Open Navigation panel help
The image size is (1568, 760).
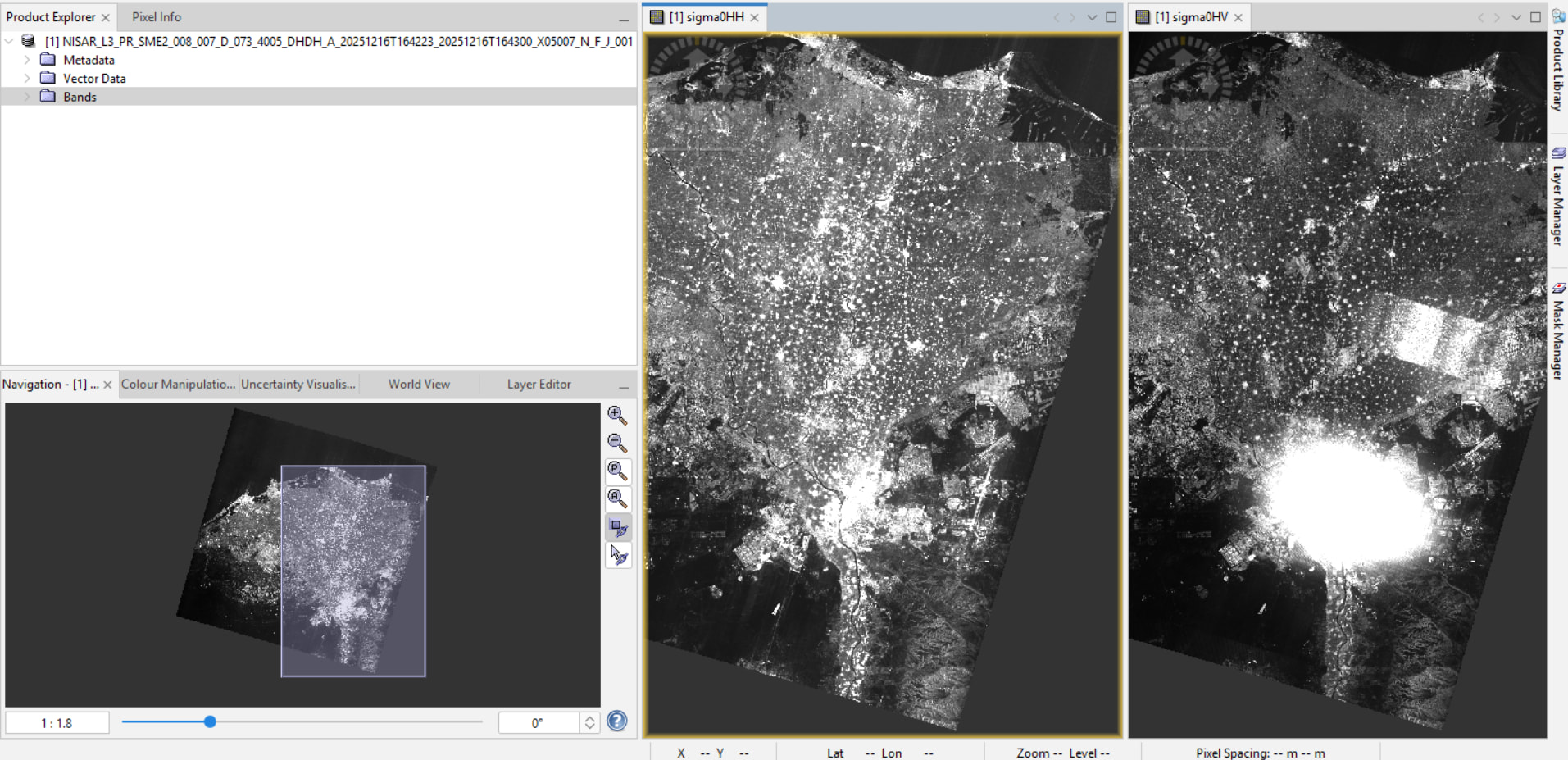click(x=617, y=721)
